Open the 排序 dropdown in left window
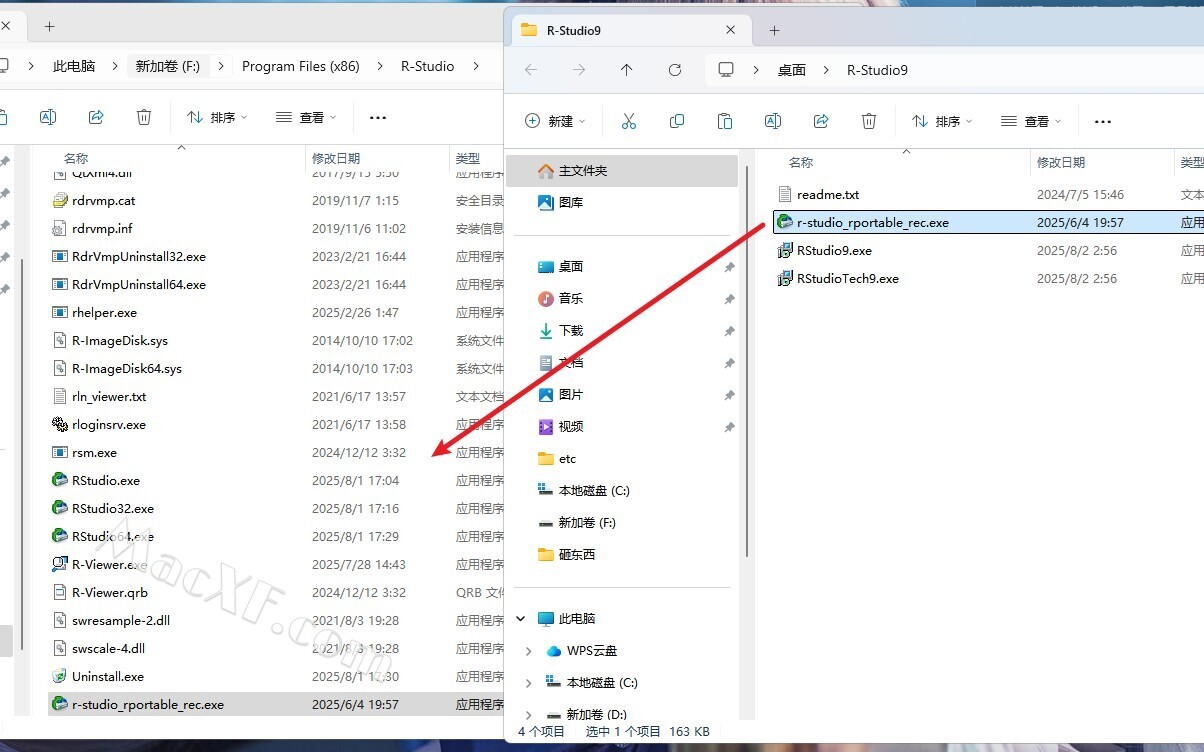Image resolution: width=1204 pixels, height=752 pixels. [x=217, y=117]
